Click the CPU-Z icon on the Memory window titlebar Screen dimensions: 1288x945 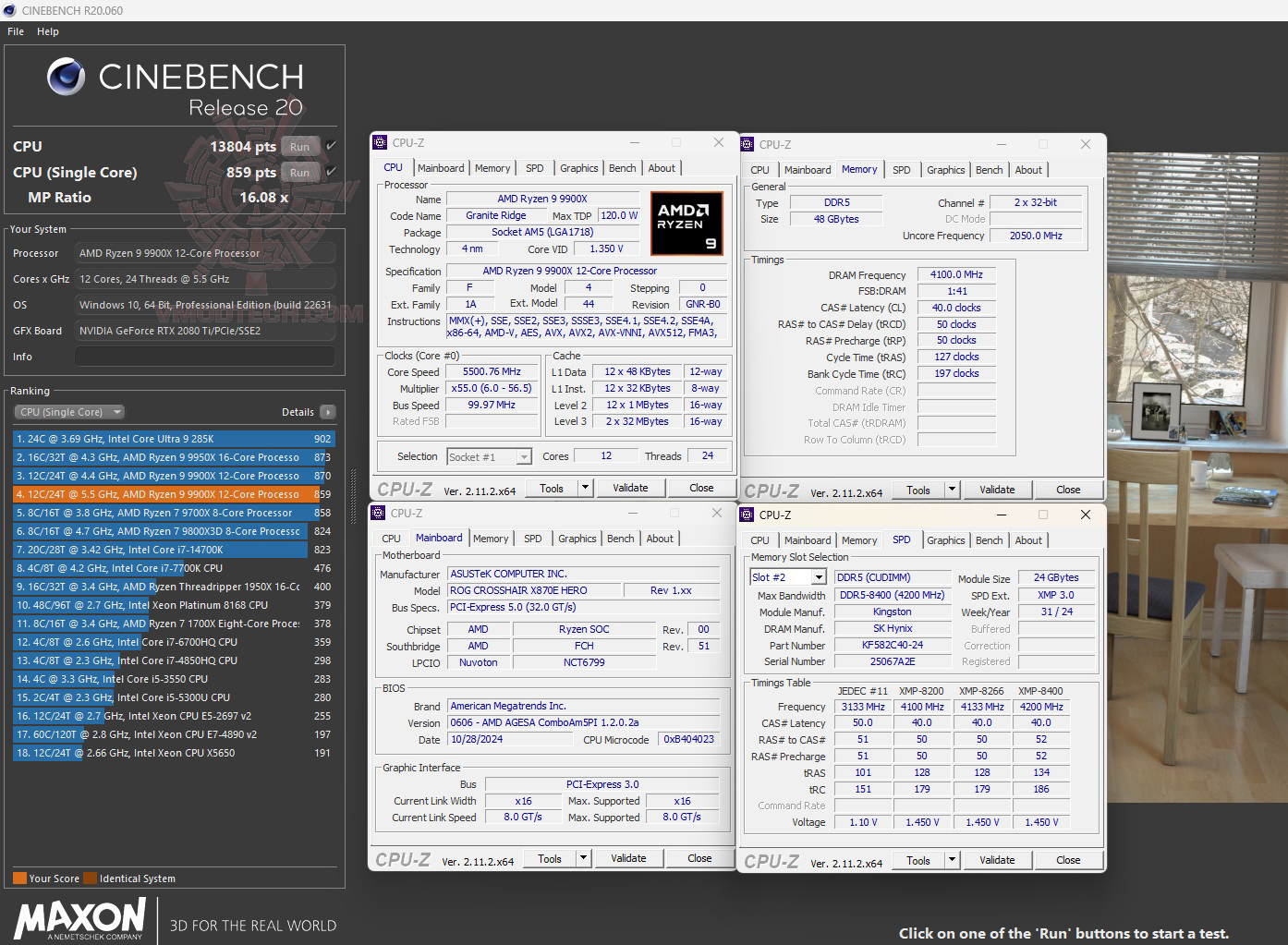click(x=747, y=144)
